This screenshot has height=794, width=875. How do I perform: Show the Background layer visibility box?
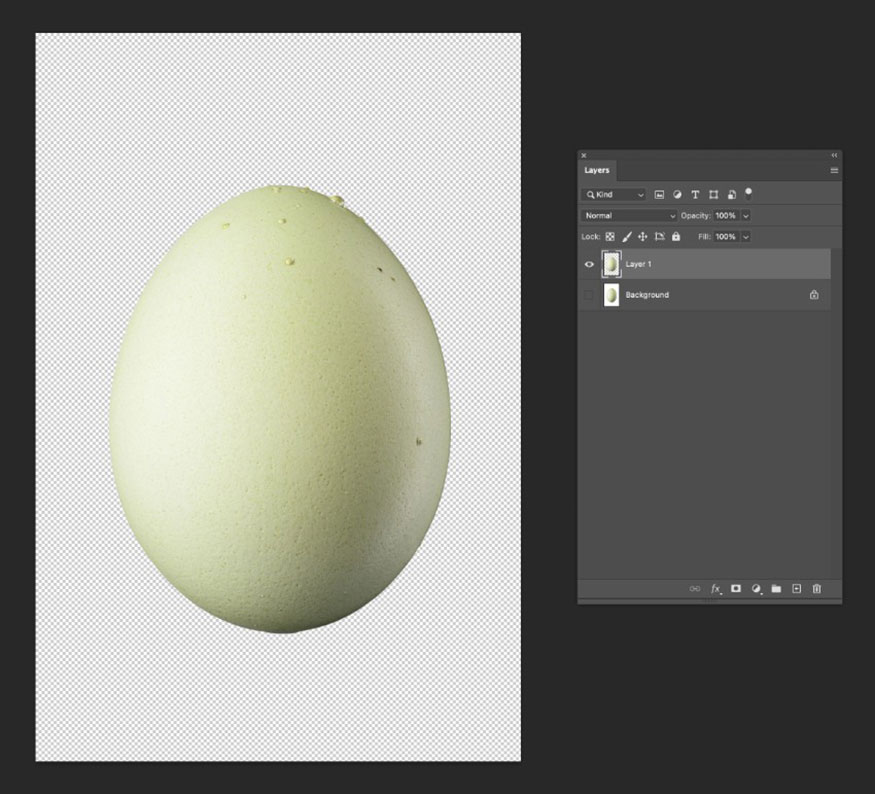coord(589,295)
